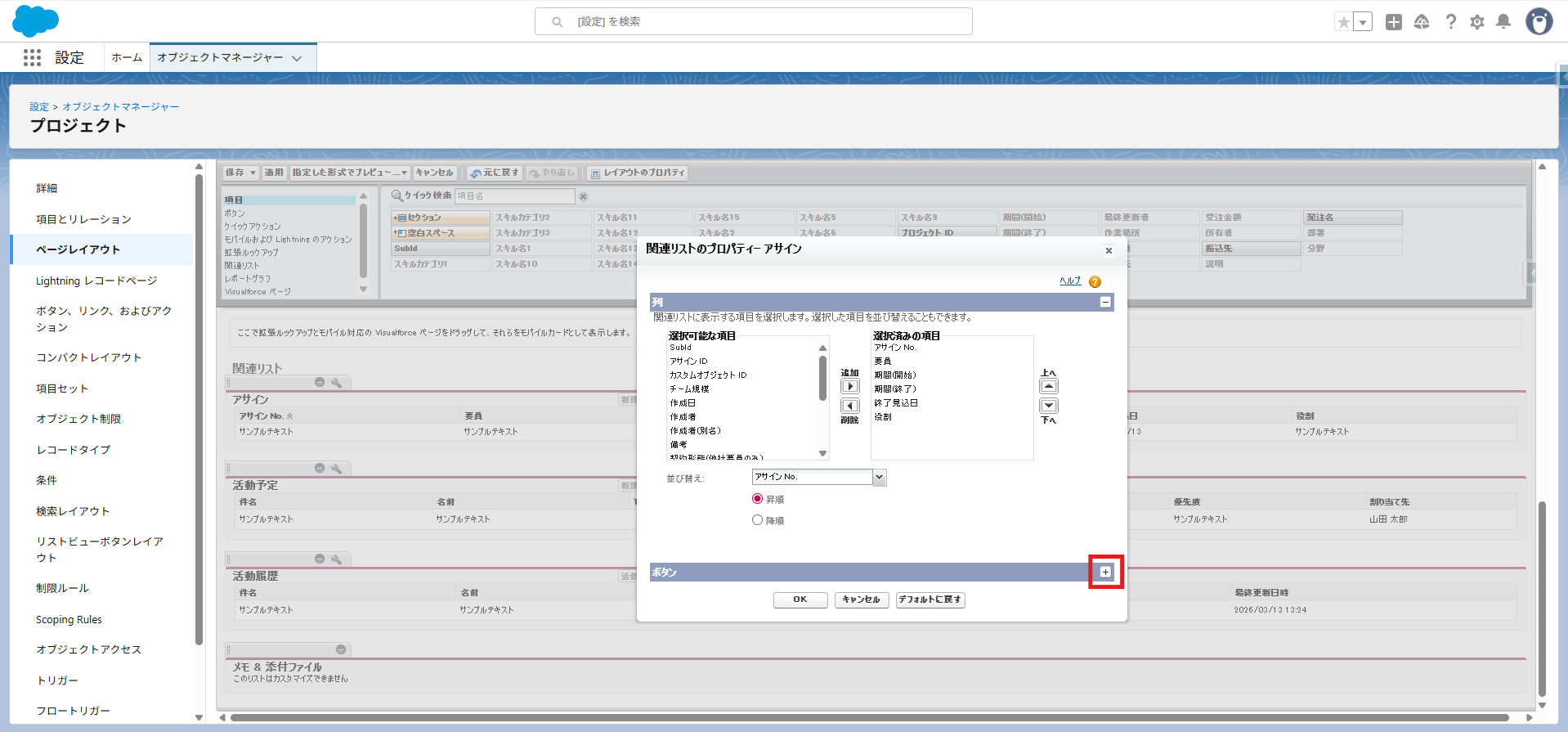Select the 昇順 radio button
1568x732 pixels.
pos(757,499)
